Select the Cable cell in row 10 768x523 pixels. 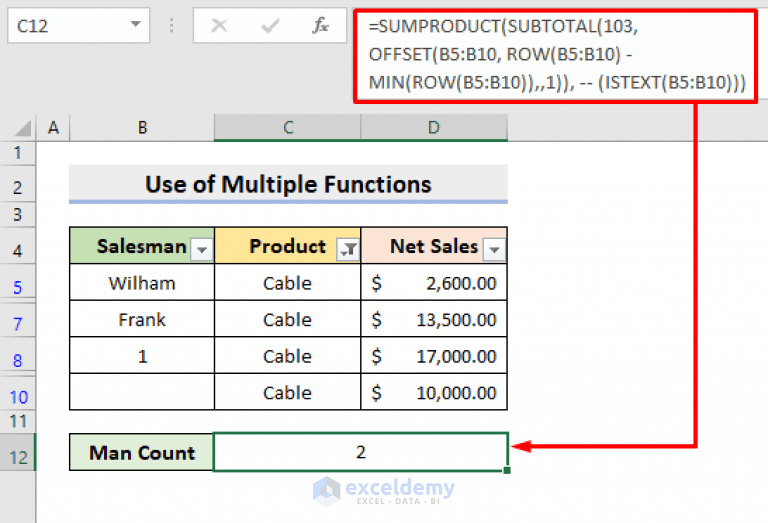(x=288, y=392)
